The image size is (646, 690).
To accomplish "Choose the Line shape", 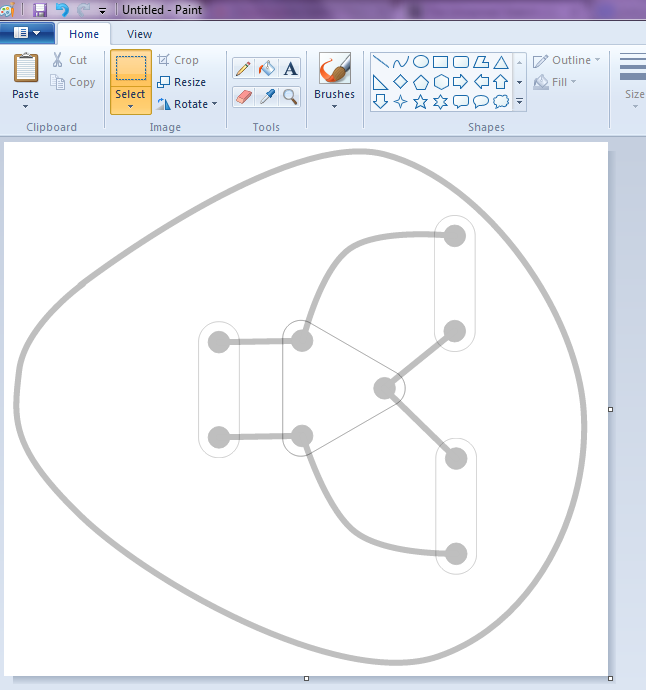I will (380, 62).
